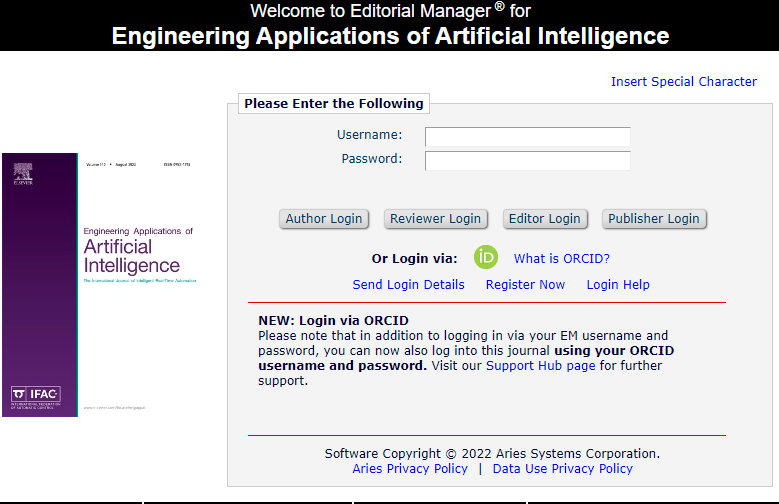Screen dimensions: 779x504
Task: Open the Login Help link
Action: (x=618, y=285)
